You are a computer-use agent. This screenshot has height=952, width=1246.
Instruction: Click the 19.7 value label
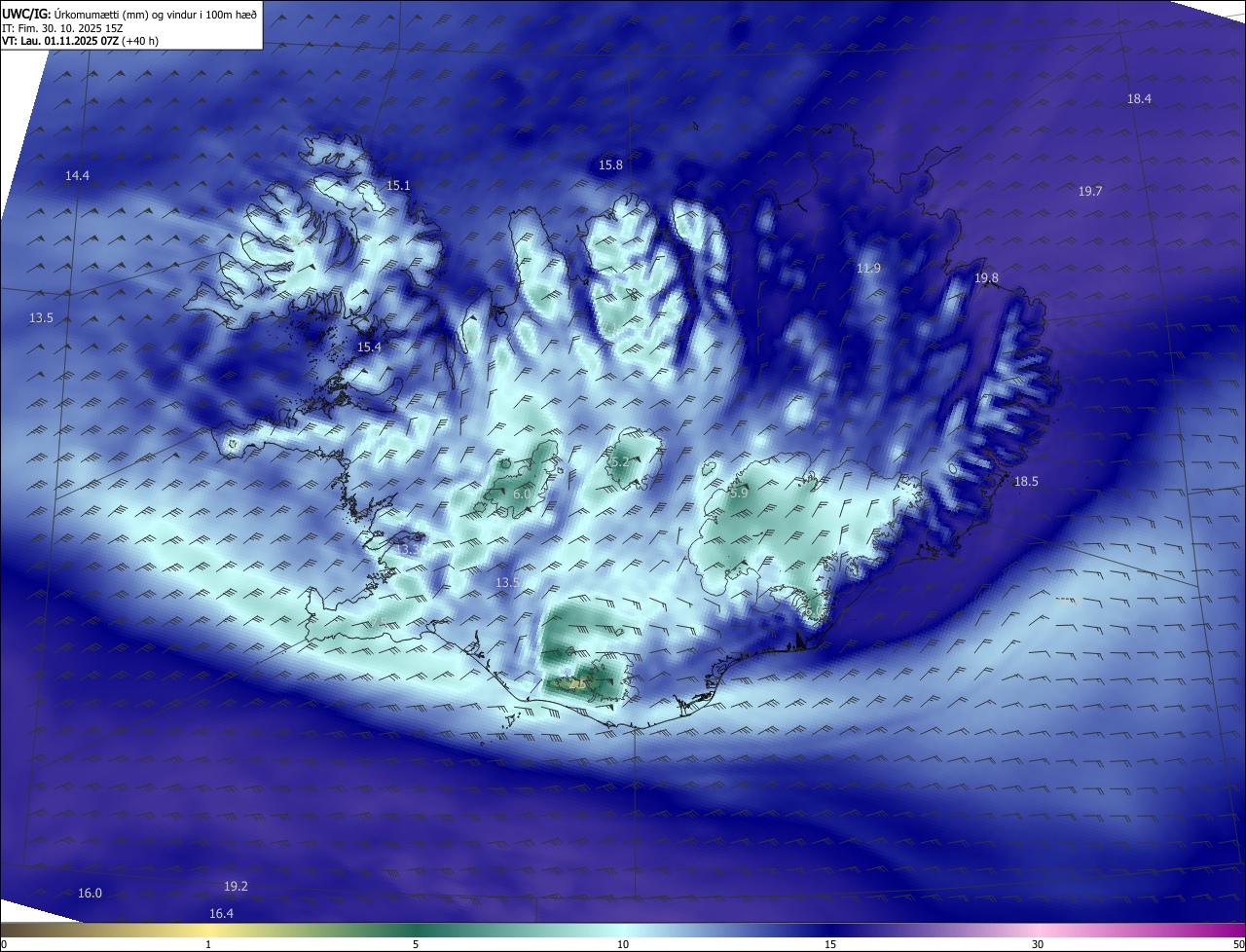(1090, 191)
